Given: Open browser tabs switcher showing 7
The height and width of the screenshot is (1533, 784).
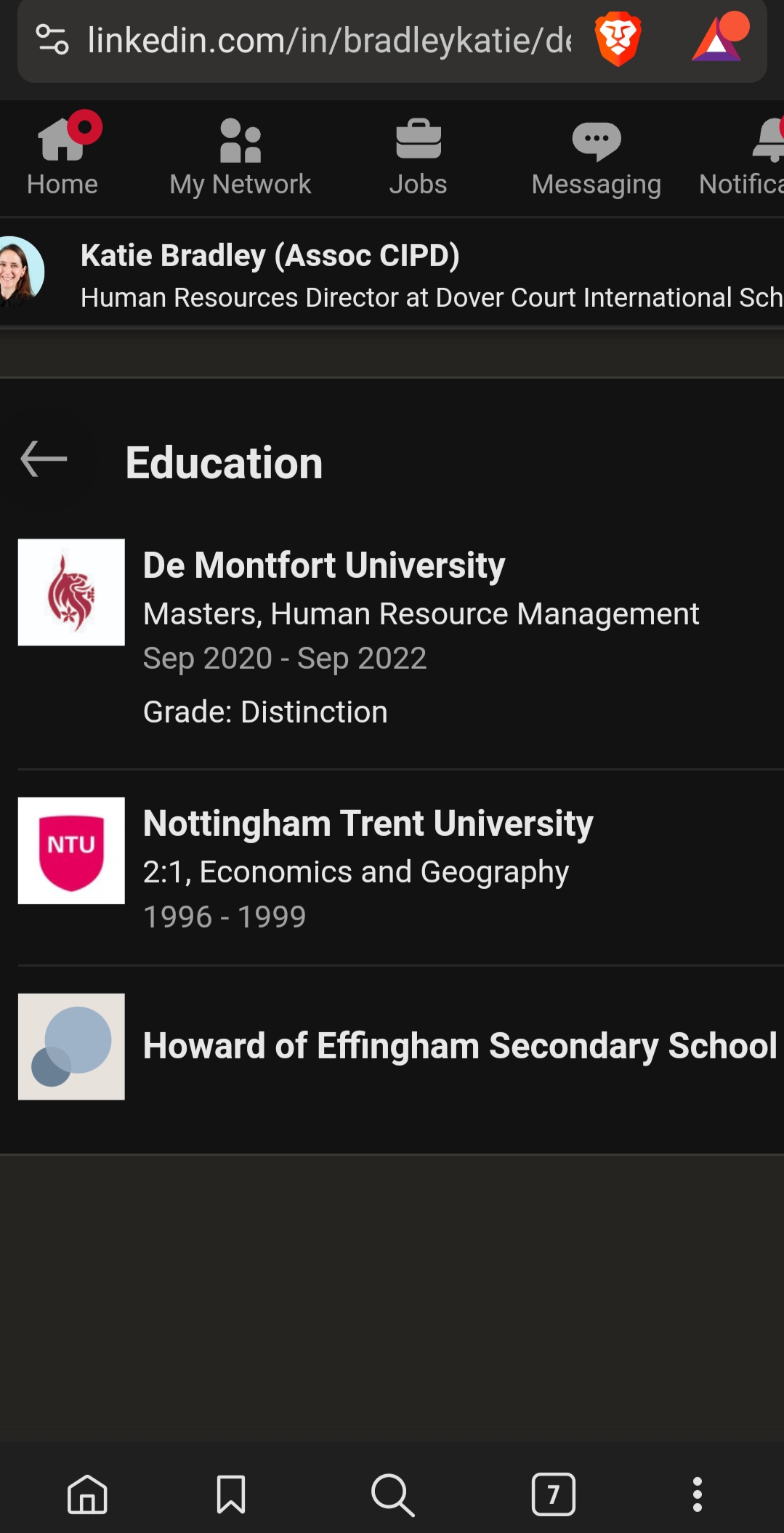Looking at the screenshot, I should (x=554, y=1494).
